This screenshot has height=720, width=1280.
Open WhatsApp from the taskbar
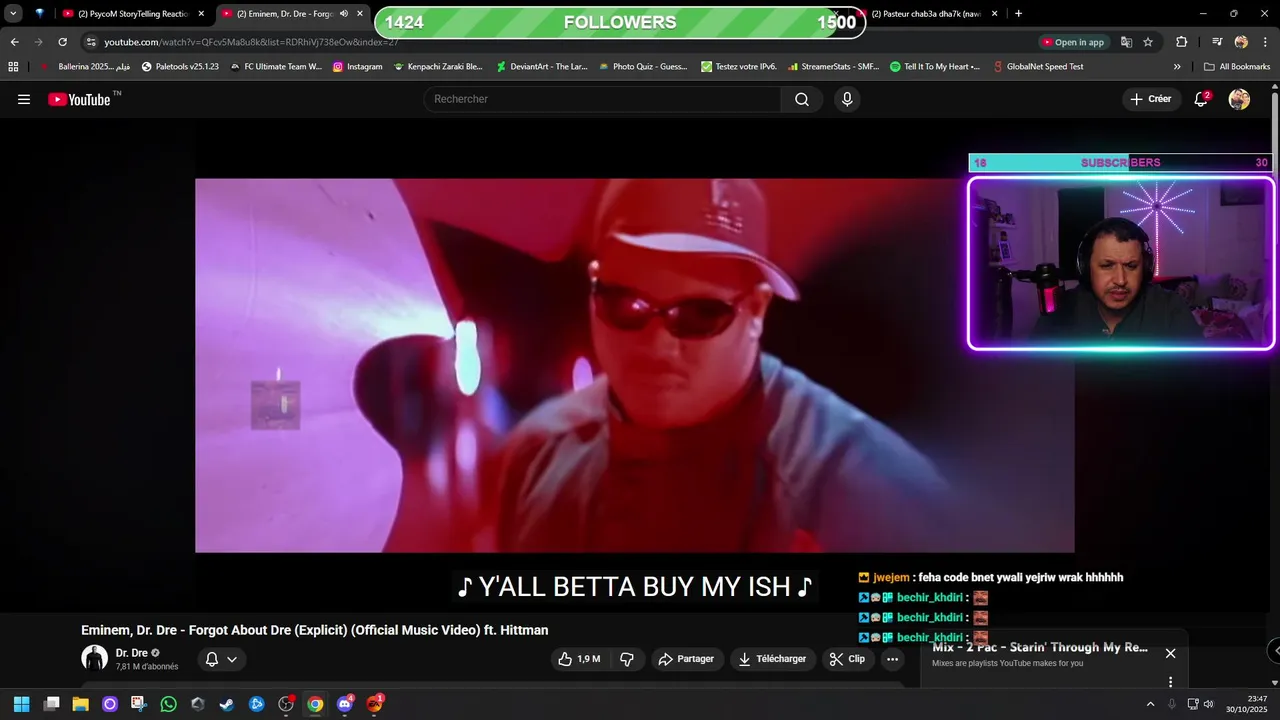pos(168,704)
